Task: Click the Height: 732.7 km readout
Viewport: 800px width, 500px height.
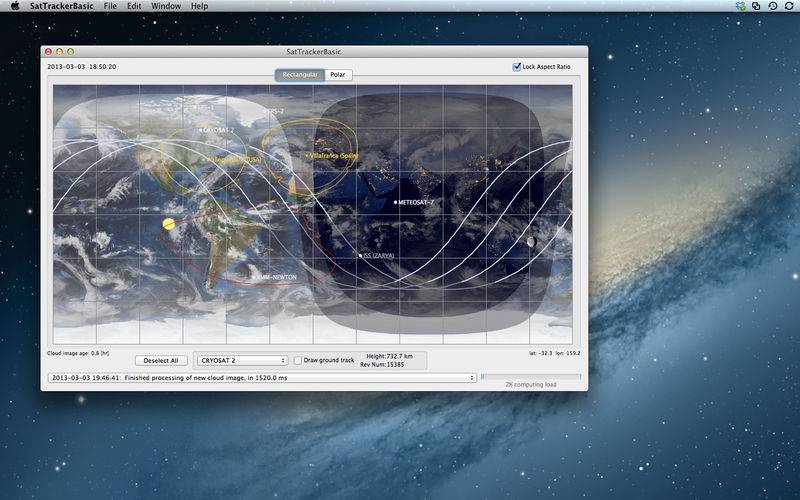Action: (x=389, y=356)
